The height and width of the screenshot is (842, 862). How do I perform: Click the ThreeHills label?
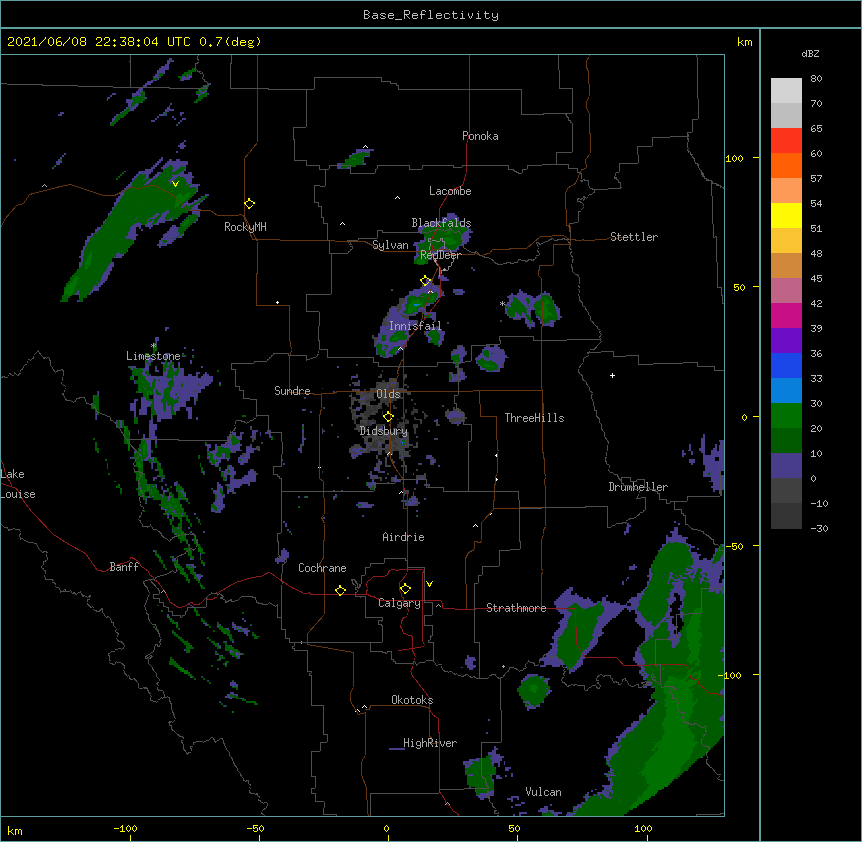[534, 418]
